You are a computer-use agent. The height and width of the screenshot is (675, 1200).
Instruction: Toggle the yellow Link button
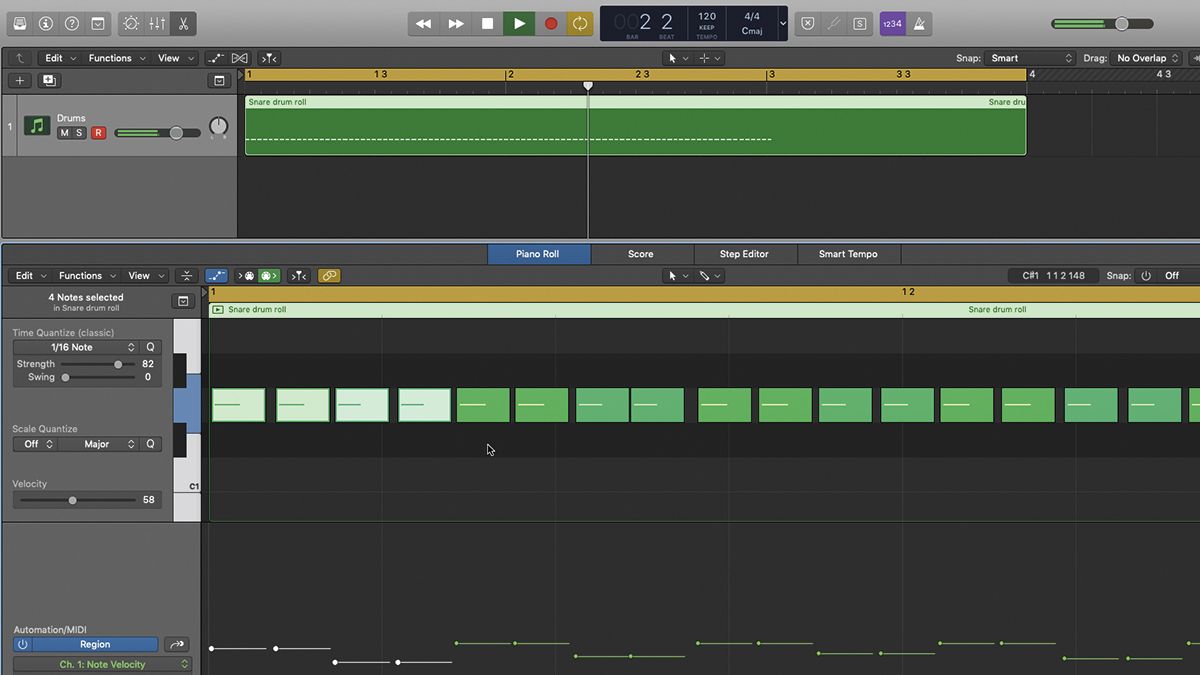click(x=329, y=276)
